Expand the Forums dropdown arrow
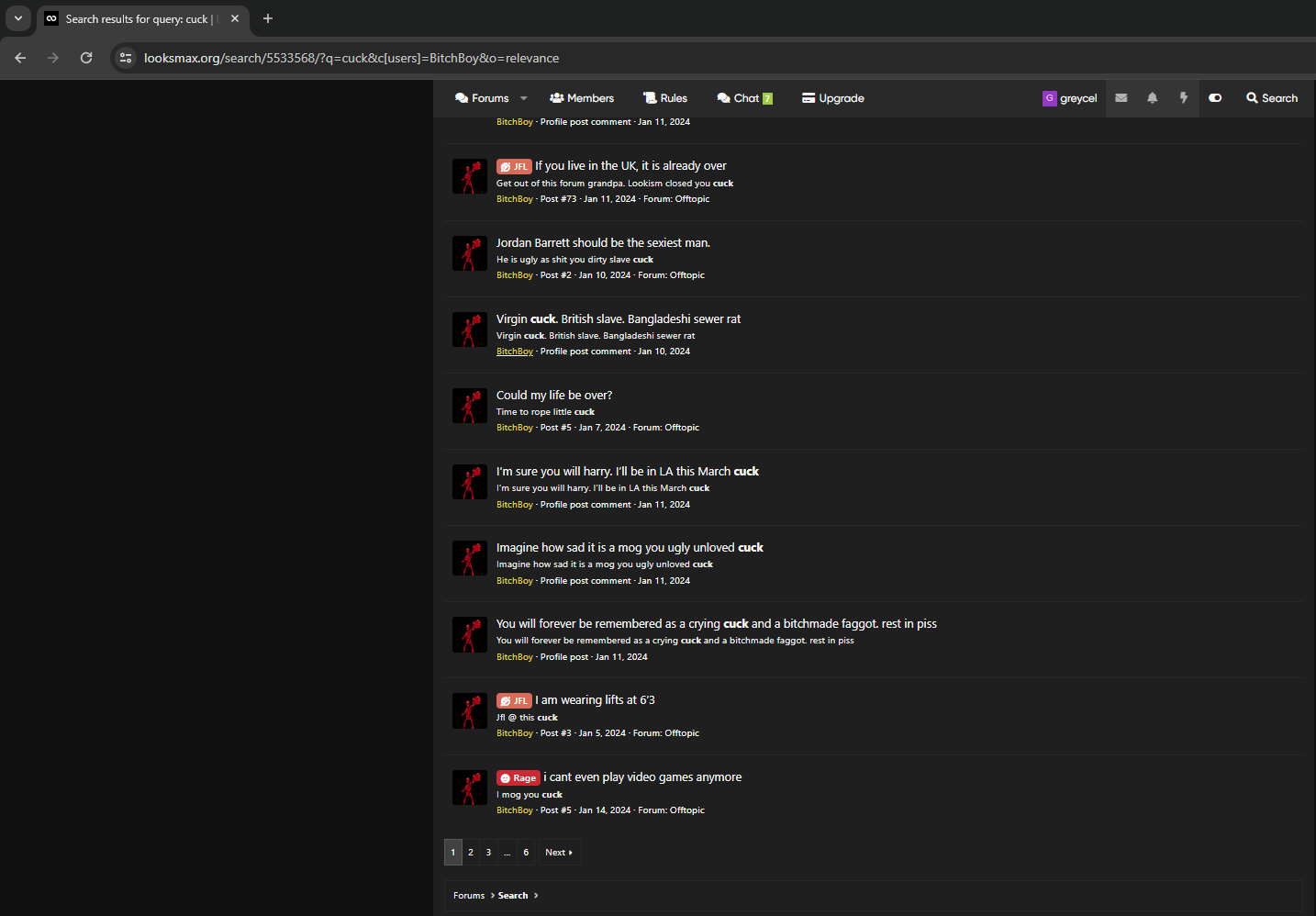 pyautogui.click(x=524, y=98)
